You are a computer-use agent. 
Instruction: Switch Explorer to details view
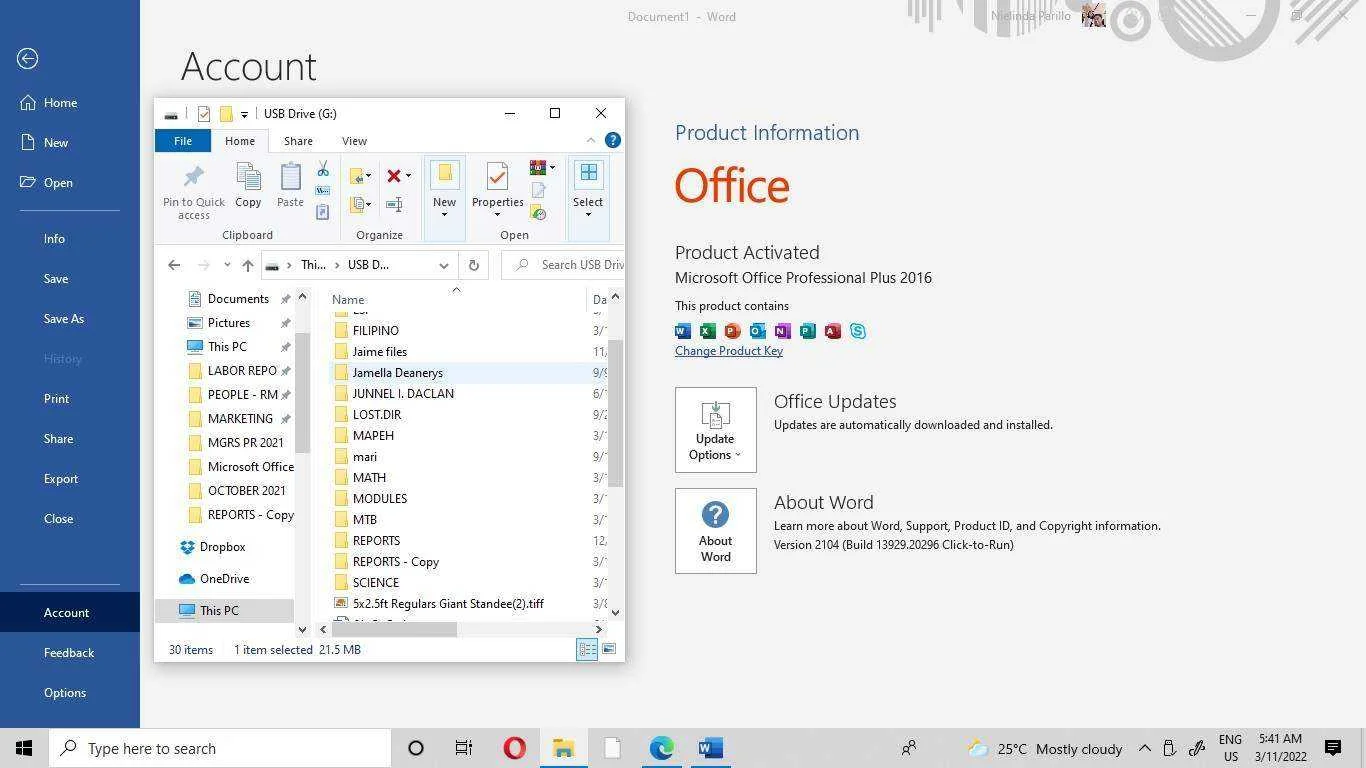coord(587,650)
